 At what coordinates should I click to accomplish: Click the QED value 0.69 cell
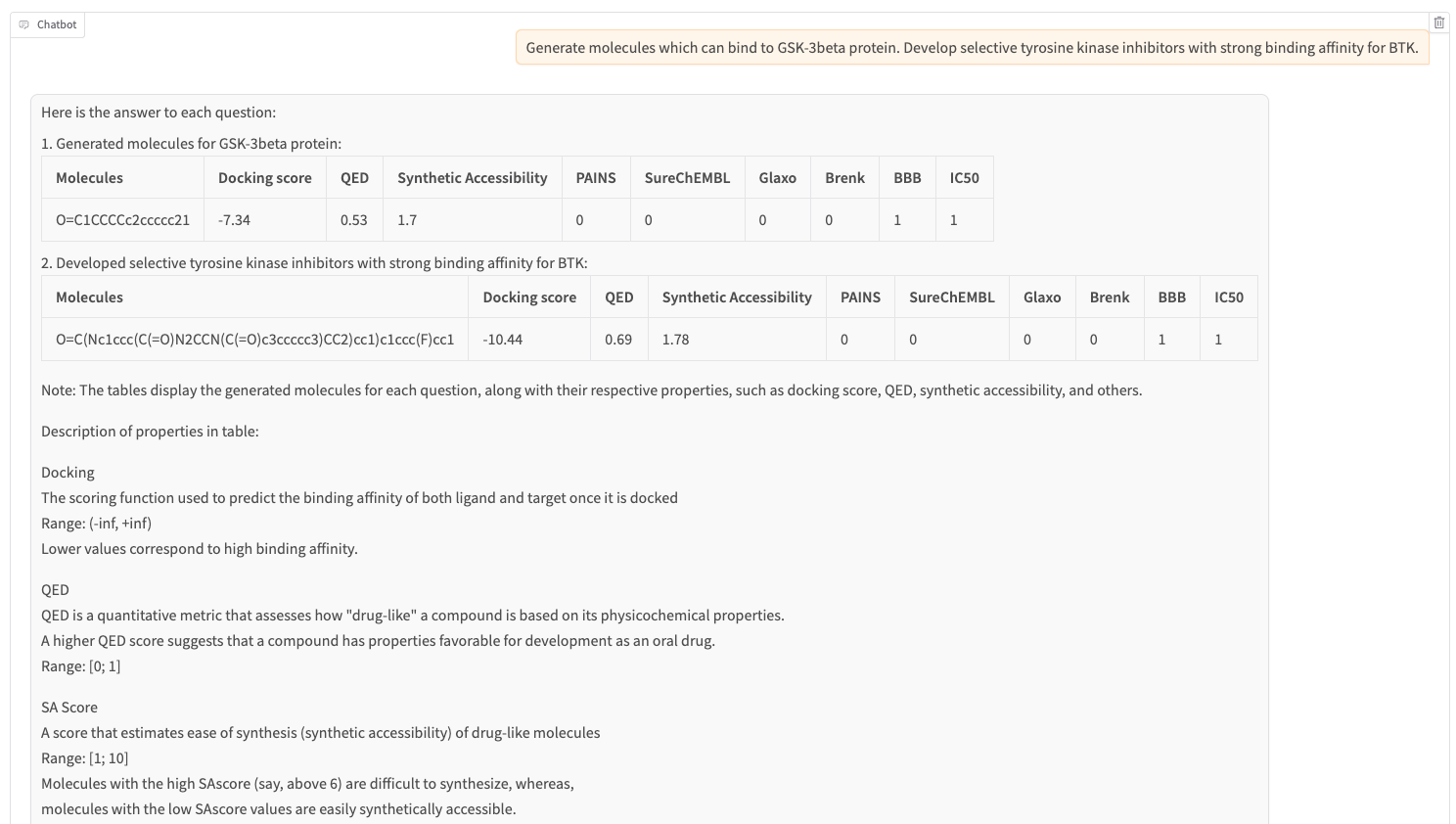pyautogui.click(x=618, y=340)
